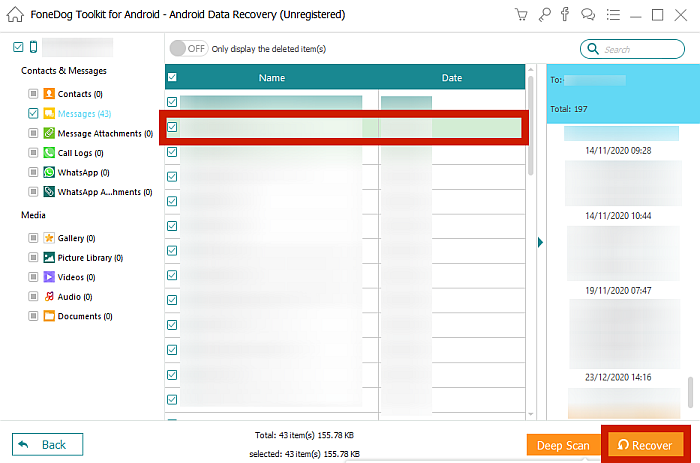Check the Videos (0) checkbox
Image resolution: width=700 pixels, height=463 pixels.
tap(33, 277)
